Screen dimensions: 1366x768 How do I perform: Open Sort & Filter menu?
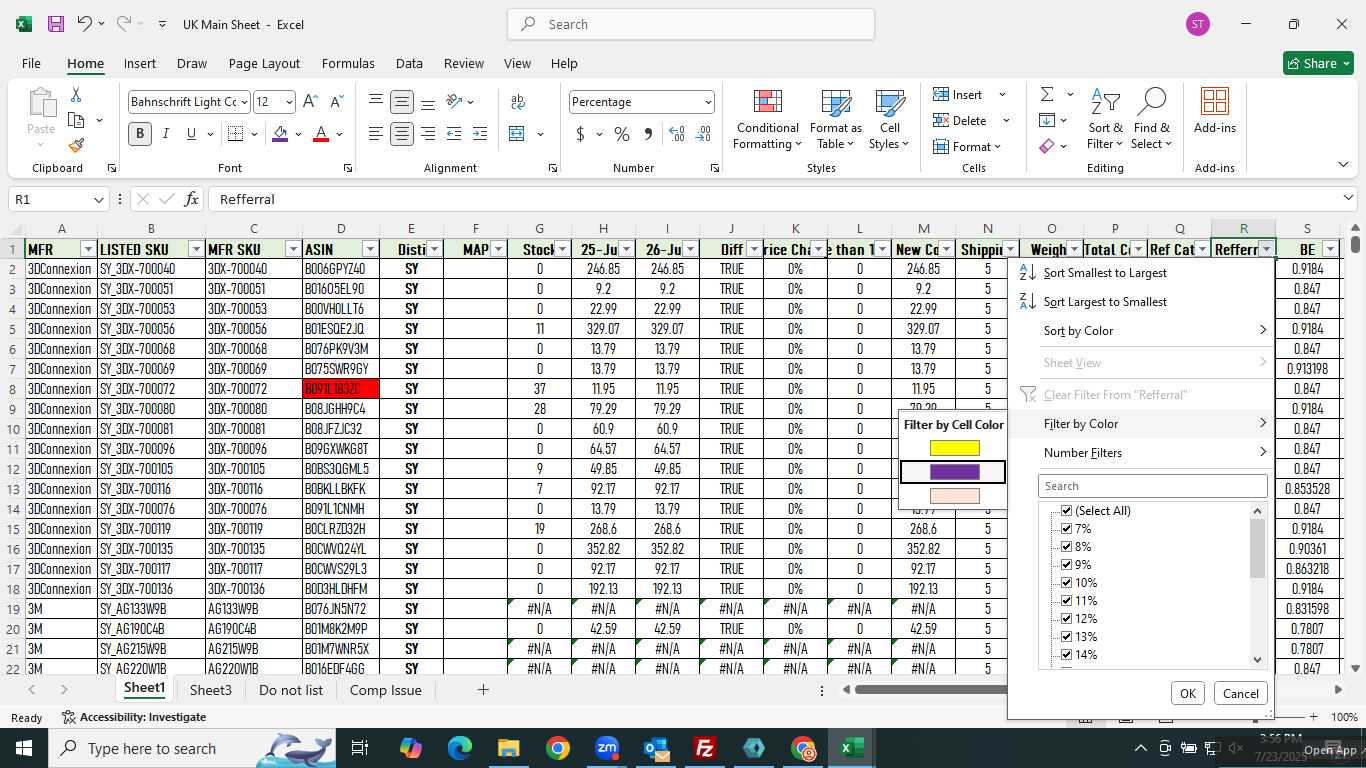click(x=1105, y=120)
